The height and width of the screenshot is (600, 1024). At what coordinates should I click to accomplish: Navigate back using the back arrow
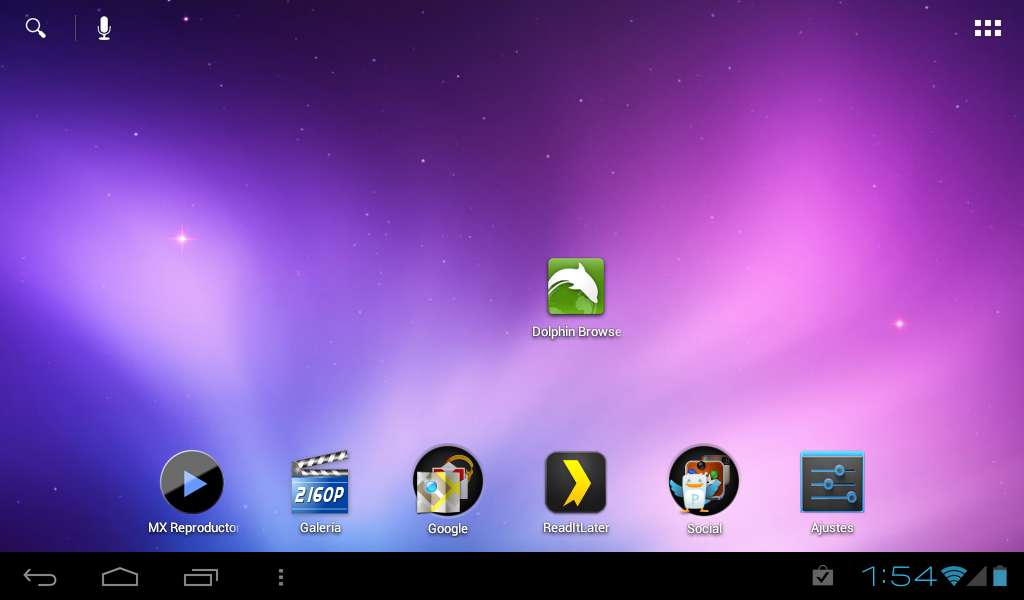[x=39, y=576]
